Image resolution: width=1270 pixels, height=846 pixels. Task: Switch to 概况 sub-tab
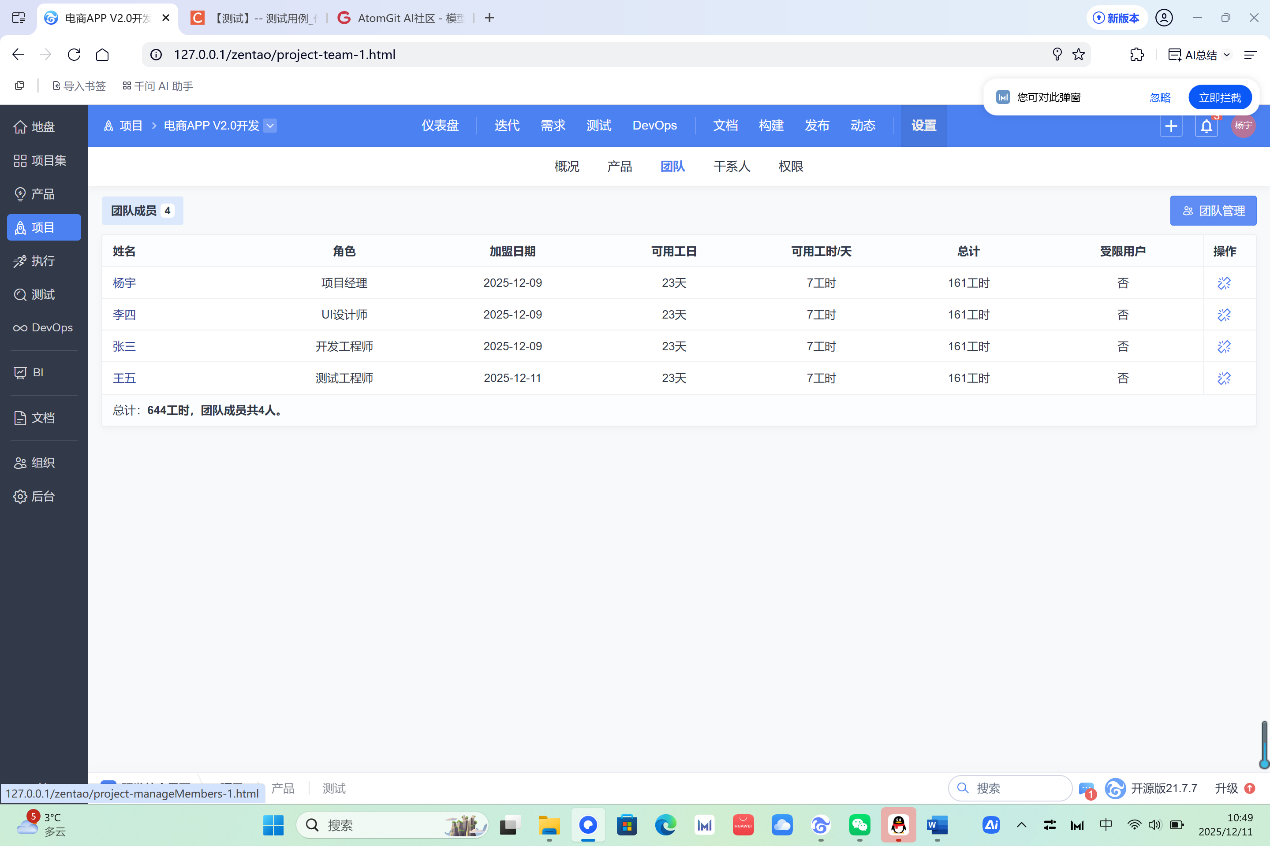coord(567,167)
